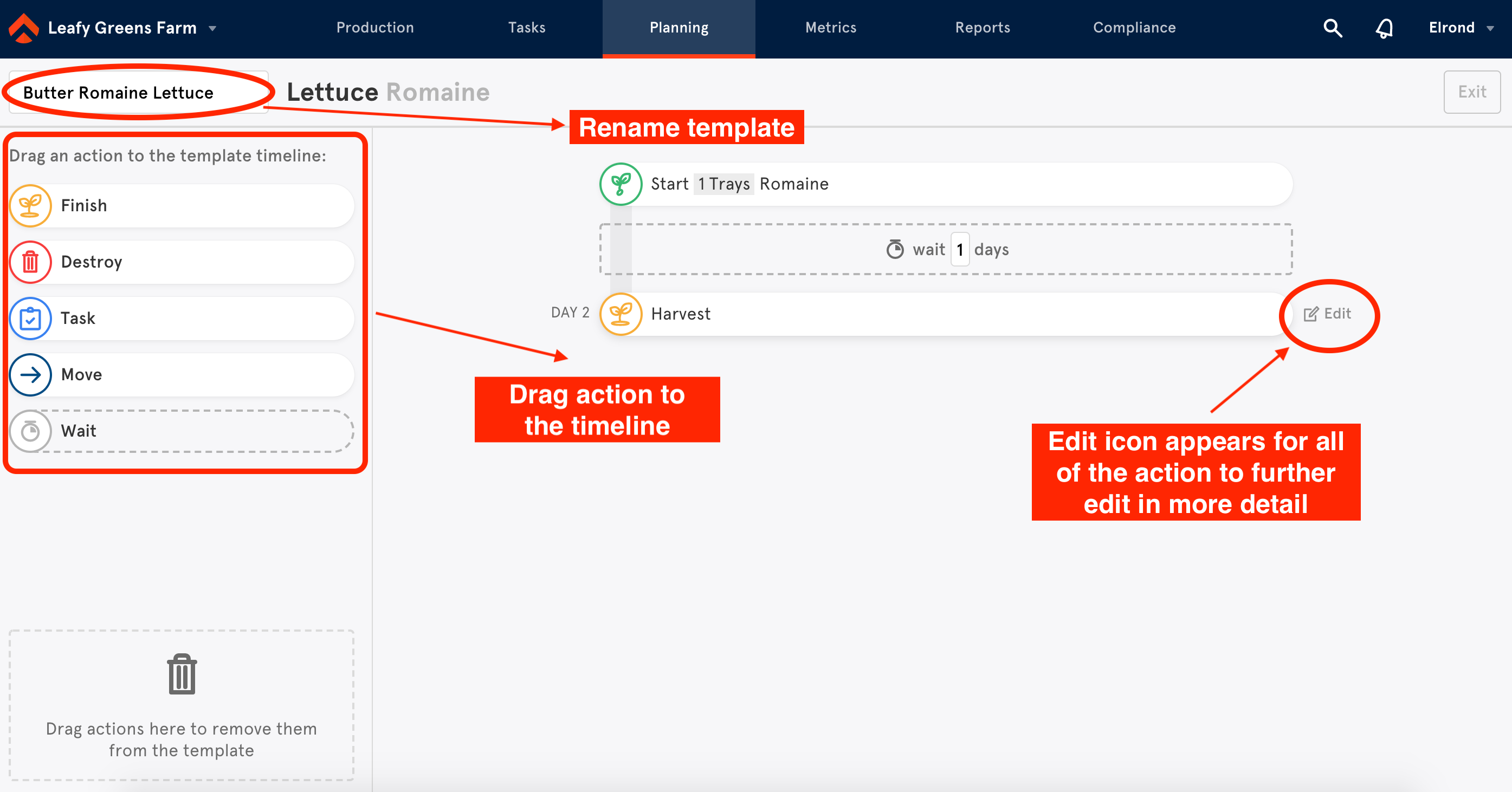Click the Harvest step label
The image size is (1512, 792).
tap(680, 314)
